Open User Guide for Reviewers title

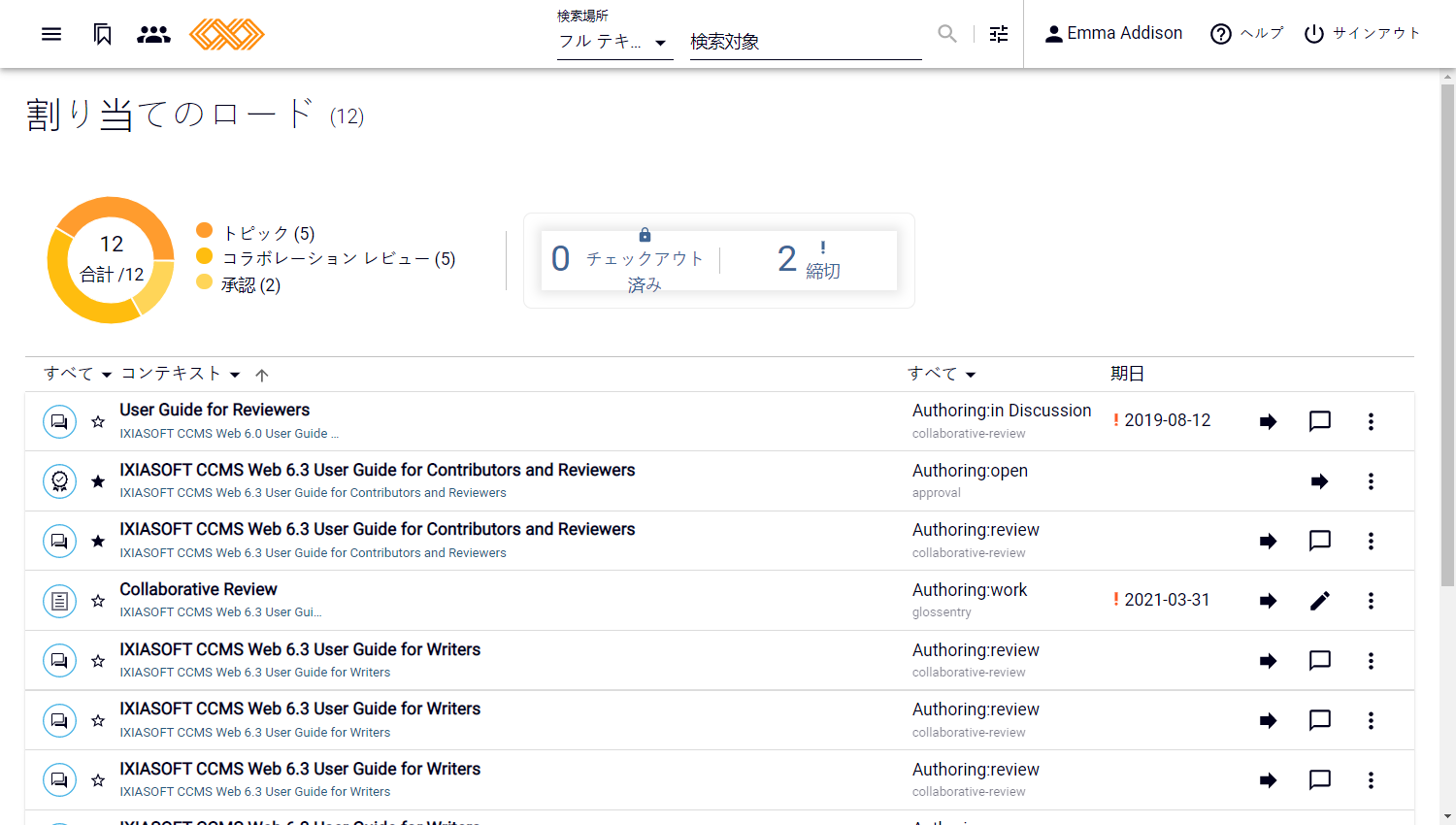[215, 410]
